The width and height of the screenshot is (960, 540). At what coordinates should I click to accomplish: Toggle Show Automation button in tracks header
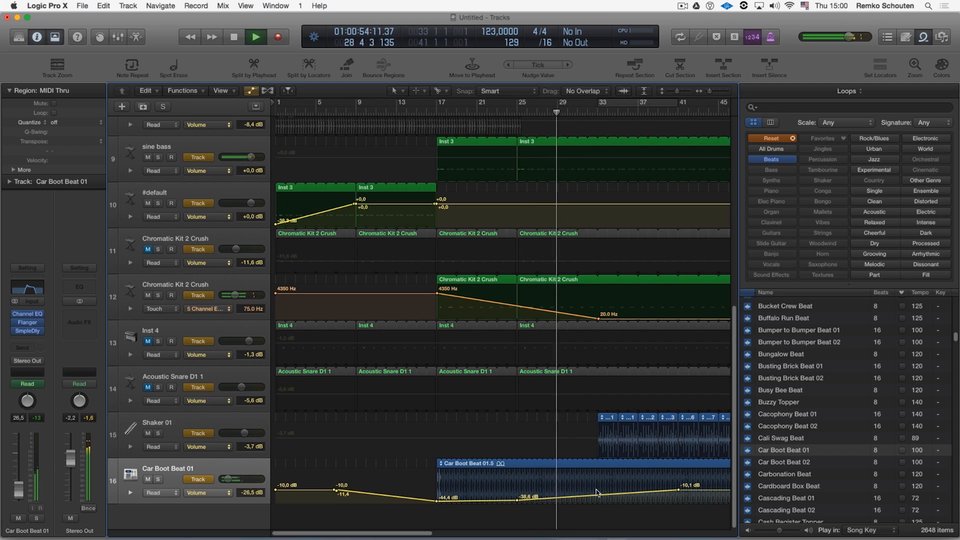pyautogui.click(x=251, y=91)
